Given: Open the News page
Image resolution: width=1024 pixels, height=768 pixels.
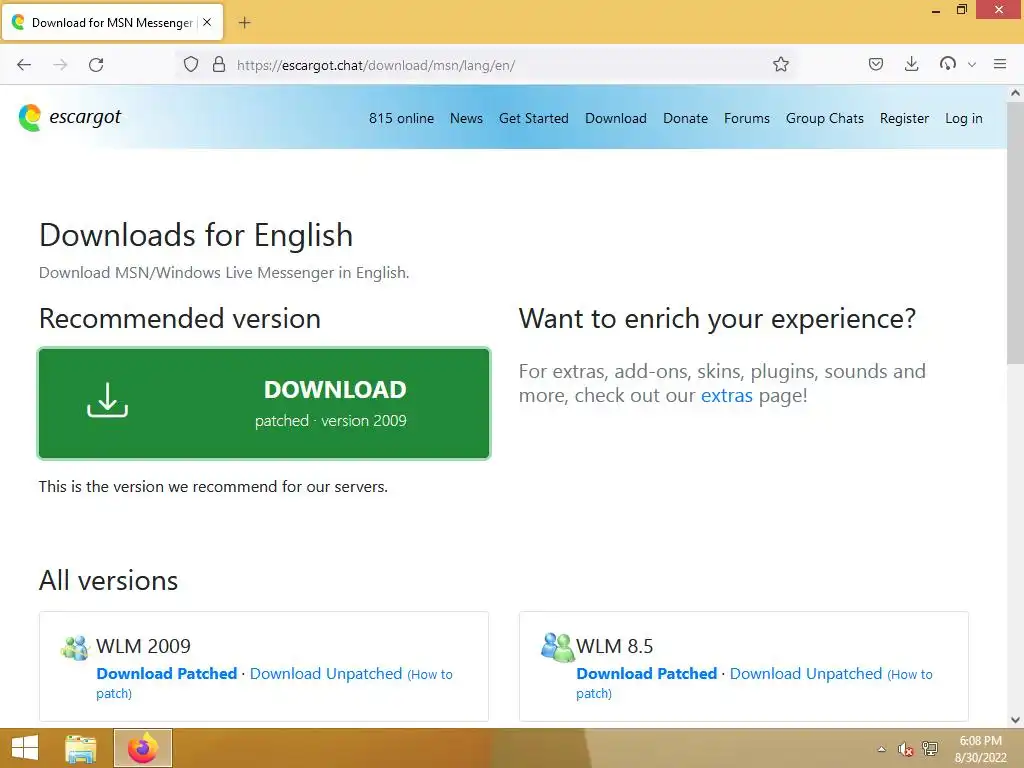Looking at the screenshot, I should point(466,118).
